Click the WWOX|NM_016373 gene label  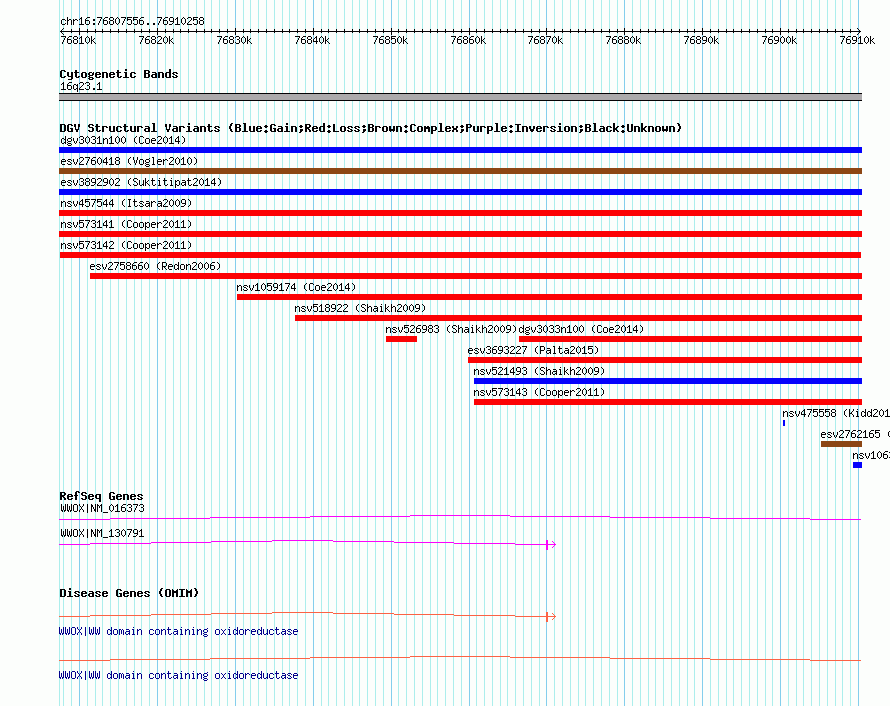click(102, 508)
